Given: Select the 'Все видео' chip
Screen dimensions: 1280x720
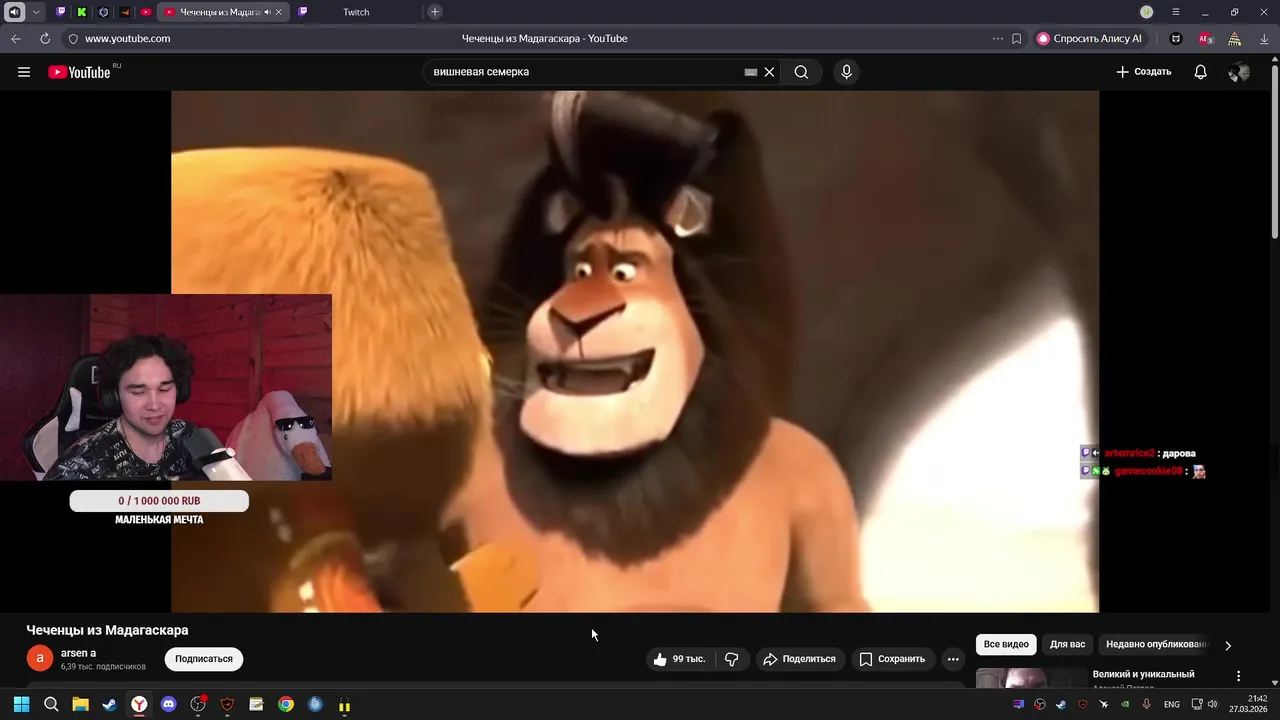Looking at the screenshot, I should tap(1006, 645).
